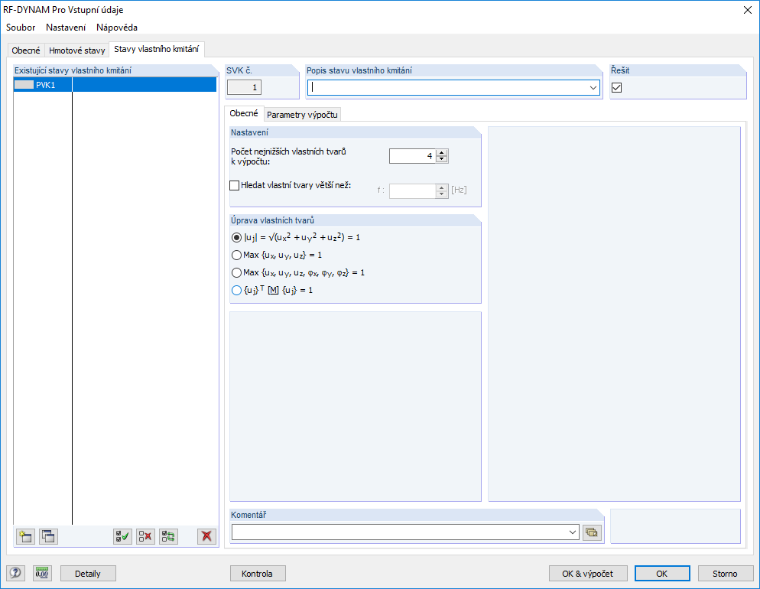The width and height of the screenshot is (760, 589).
Task: Increase the number of lowest eigenmodes
Action: (x=442, y=153)
